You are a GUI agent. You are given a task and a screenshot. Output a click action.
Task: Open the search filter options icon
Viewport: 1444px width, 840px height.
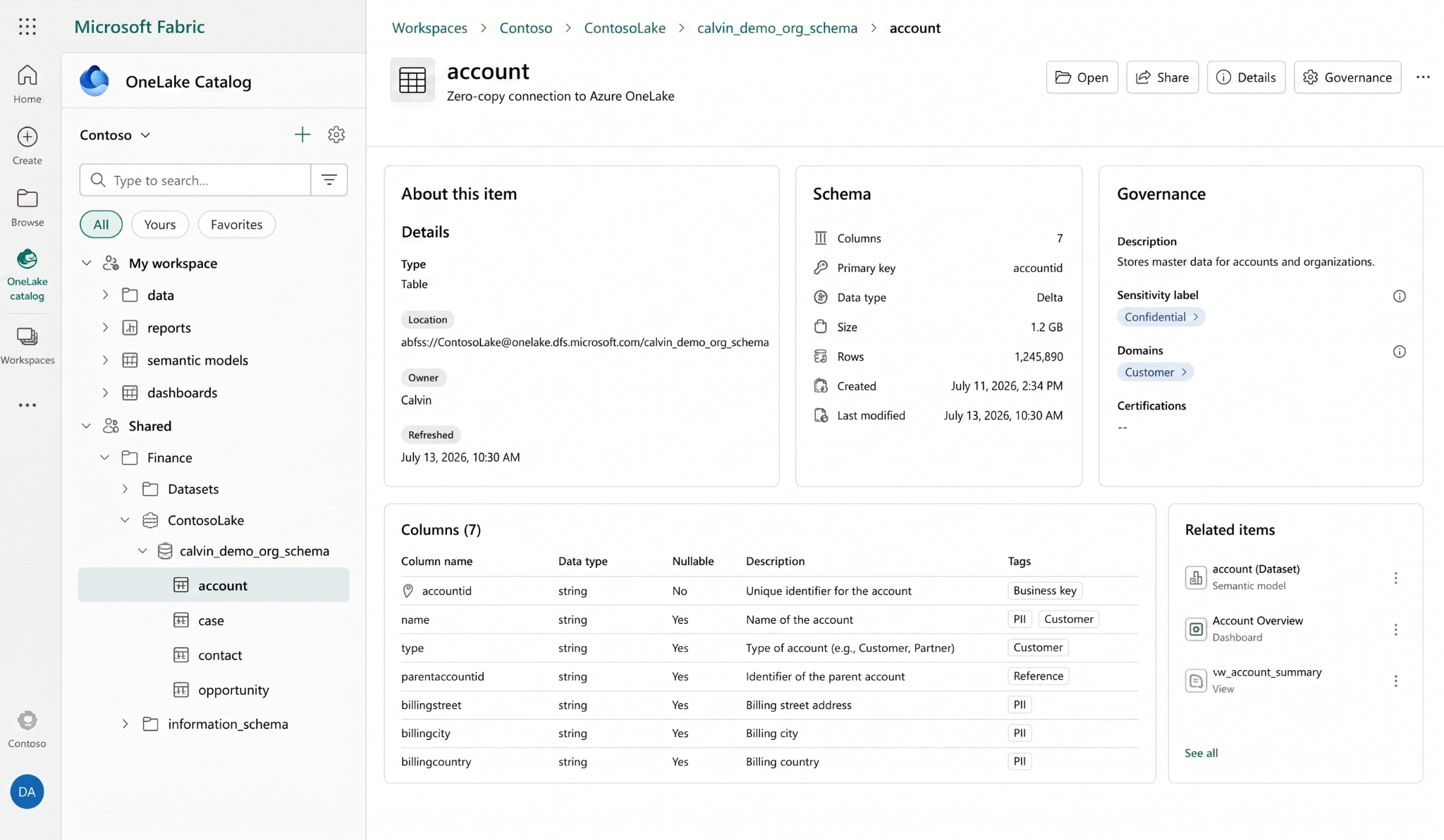click(329, 180)
